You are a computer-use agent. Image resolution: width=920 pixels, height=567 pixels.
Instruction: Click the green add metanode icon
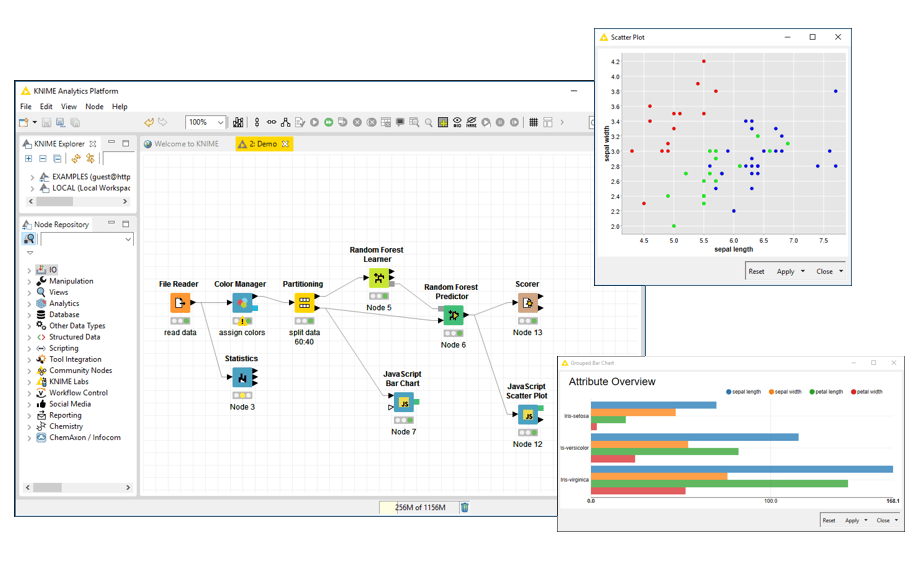(x=443, y=122)
